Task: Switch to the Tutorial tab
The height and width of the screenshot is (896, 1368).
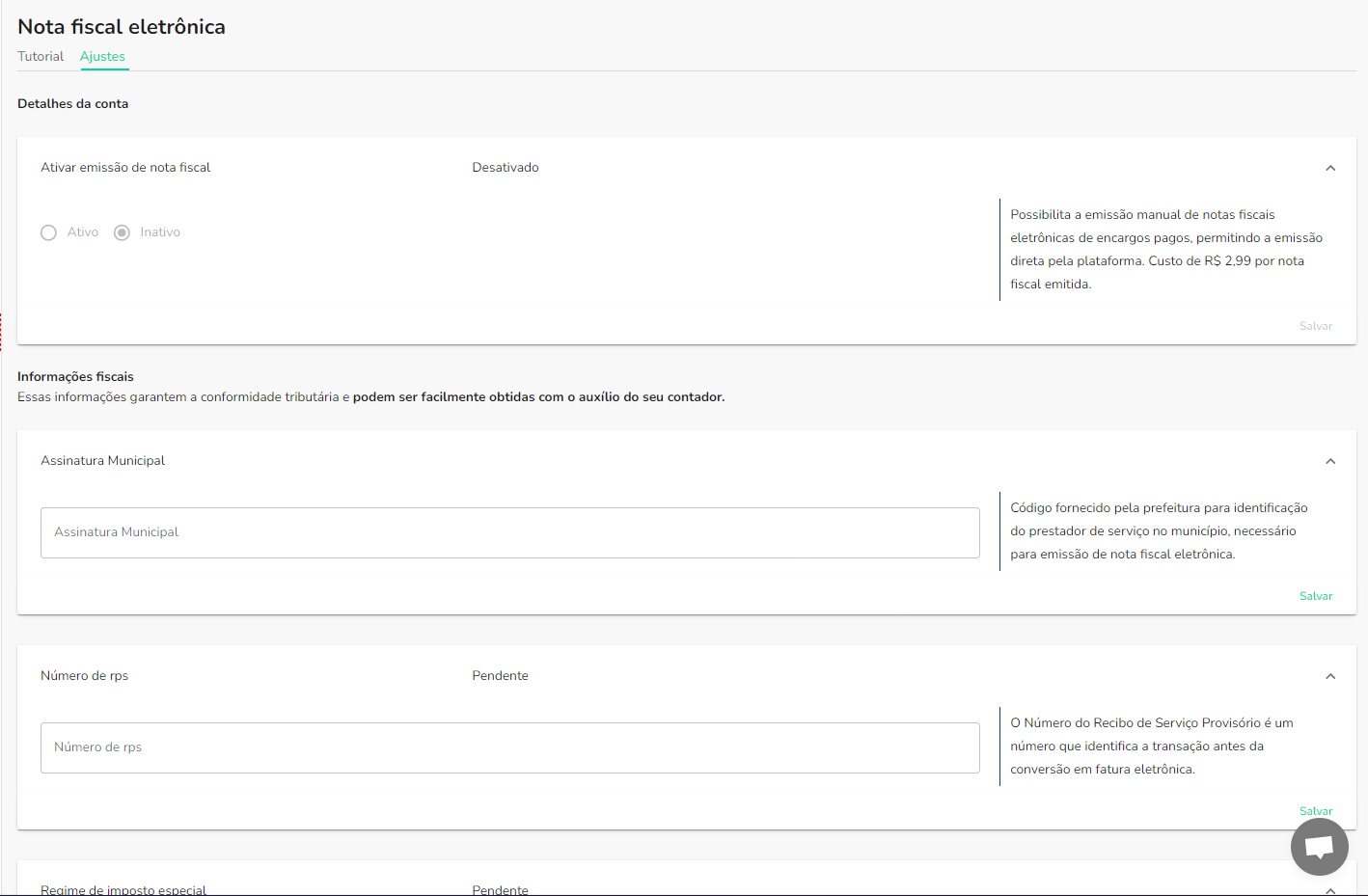Action: (x=41, y=56)
